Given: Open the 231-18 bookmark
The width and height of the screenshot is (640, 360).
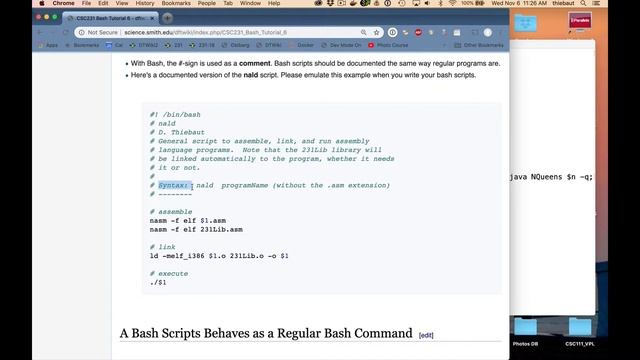Looking at the screenshot, I should [x=202, y=45].
